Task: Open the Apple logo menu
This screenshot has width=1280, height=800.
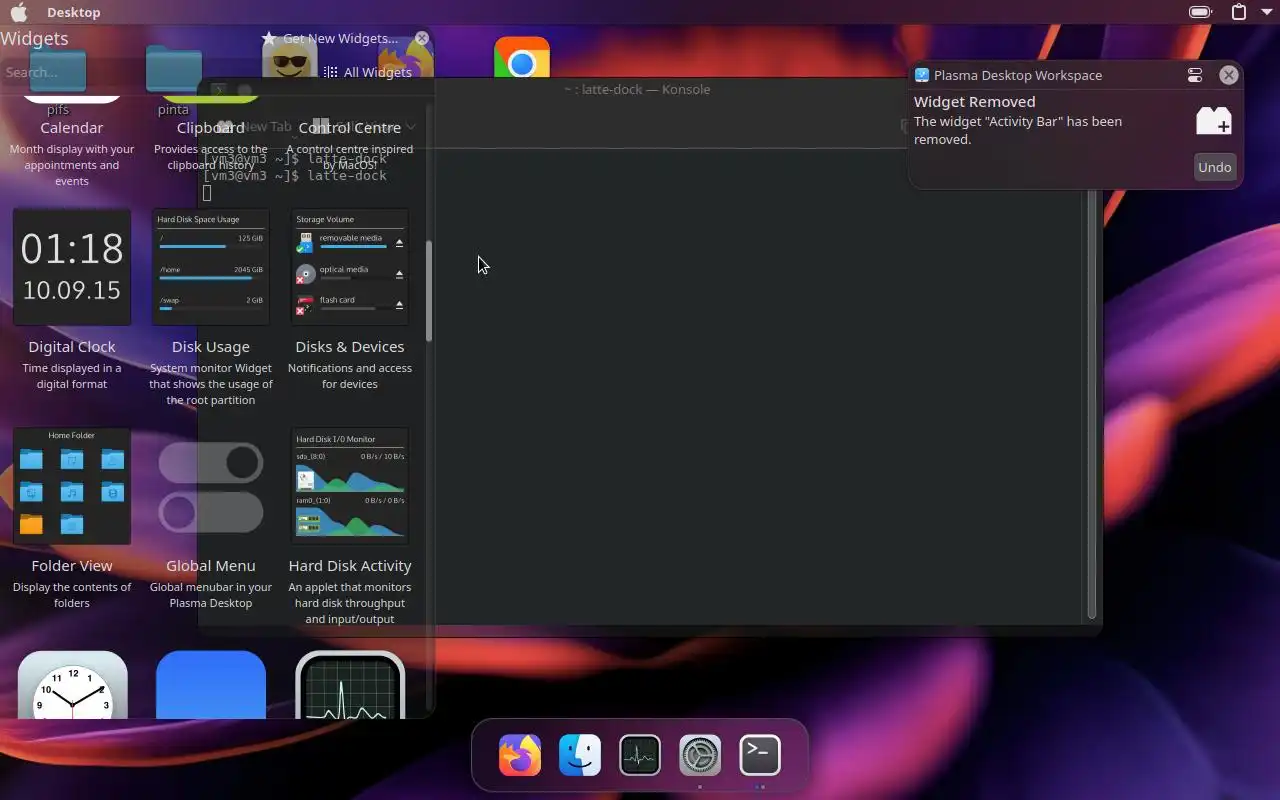Action: pos(19,12)
